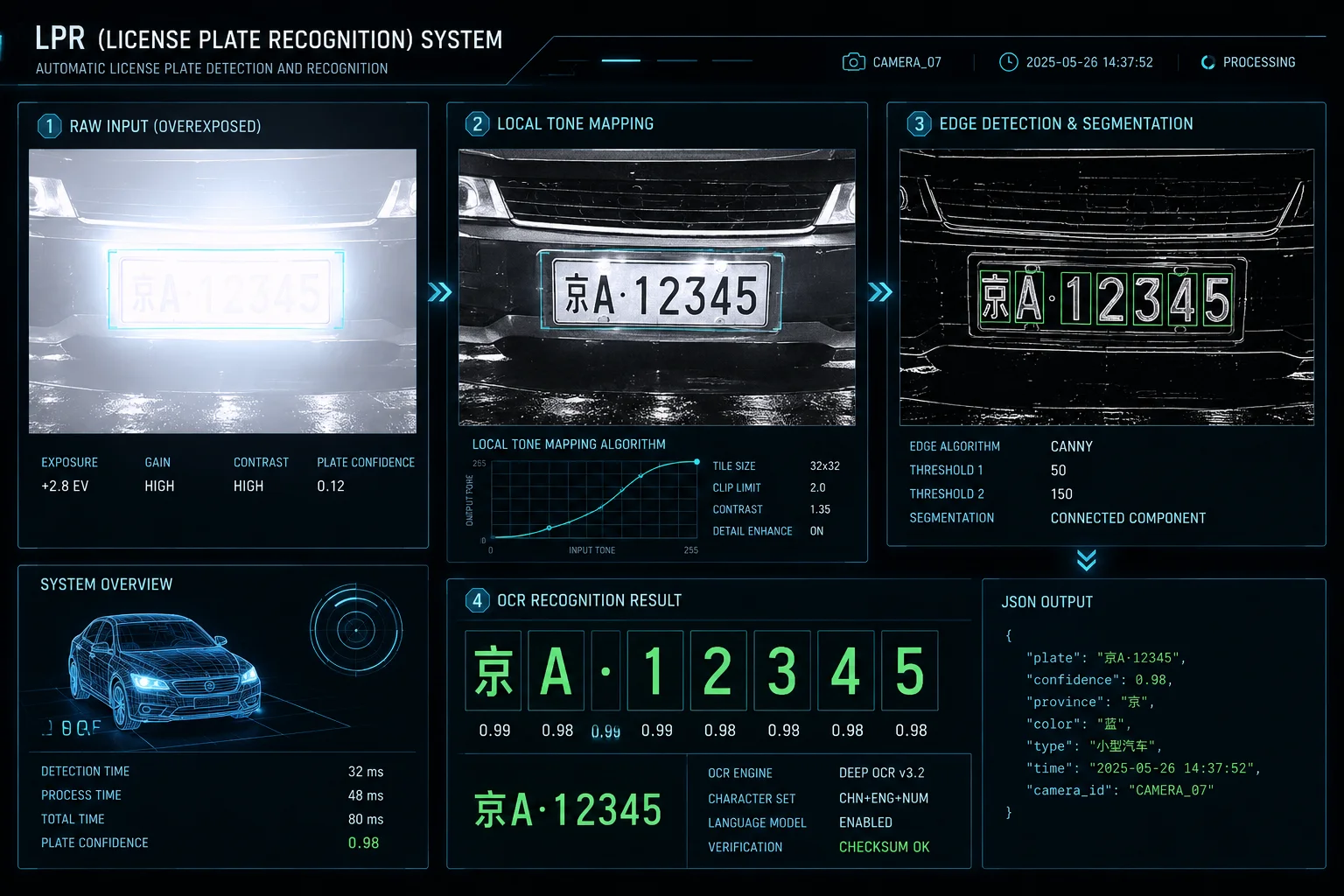The height and width of the screenshot is (896, 1344).
Task: Select the recognized digit 2 tile
Action: [x=718, y=670]
